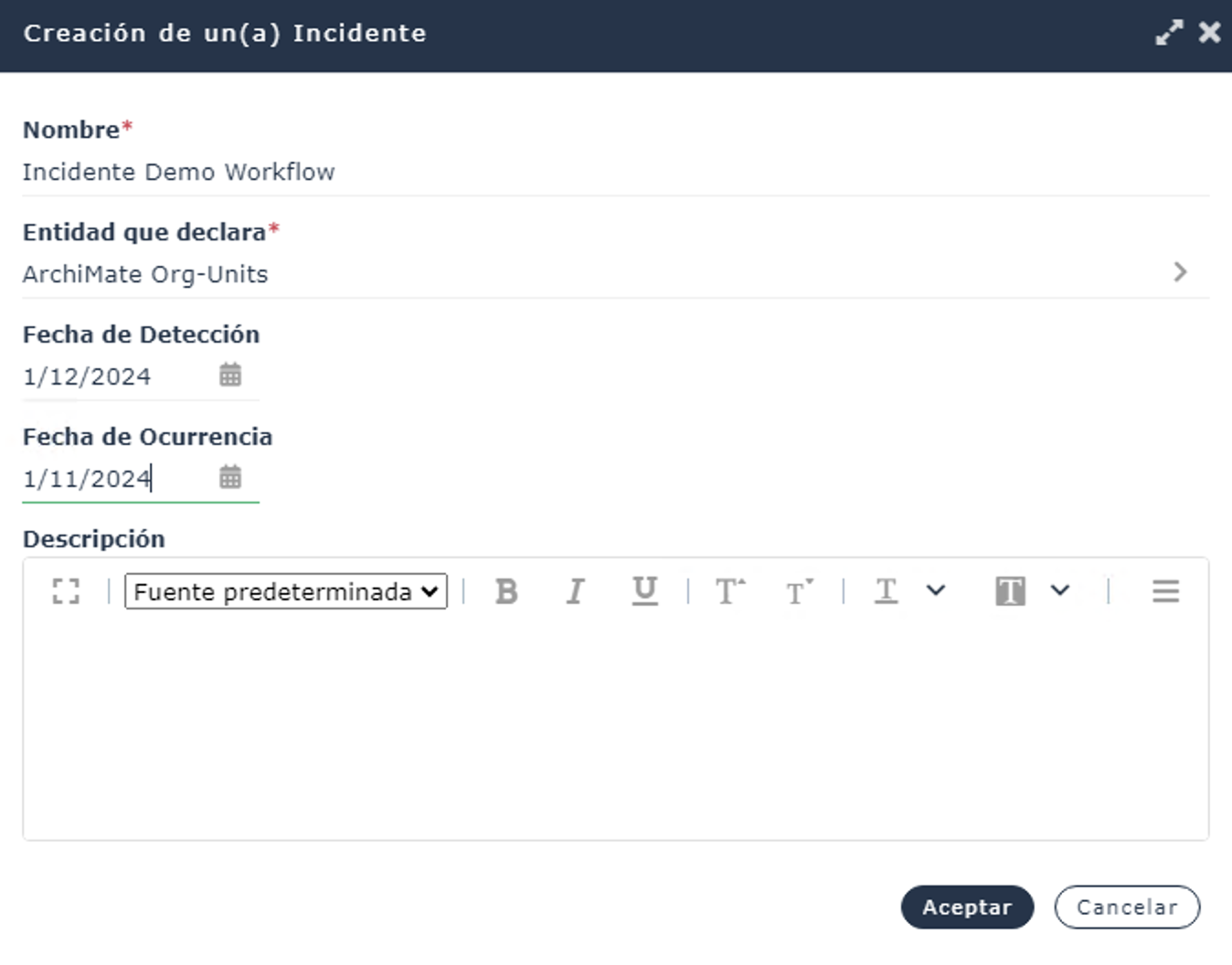The height and width of the screenshot is (965, 1232).
Task: Apply italic formatting in the editor
Action: point(575,591)
